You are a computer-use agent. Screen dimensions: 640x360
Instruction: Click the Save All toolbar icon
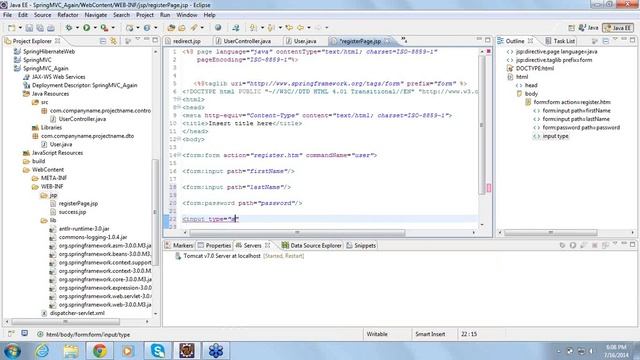click(40, 28)
